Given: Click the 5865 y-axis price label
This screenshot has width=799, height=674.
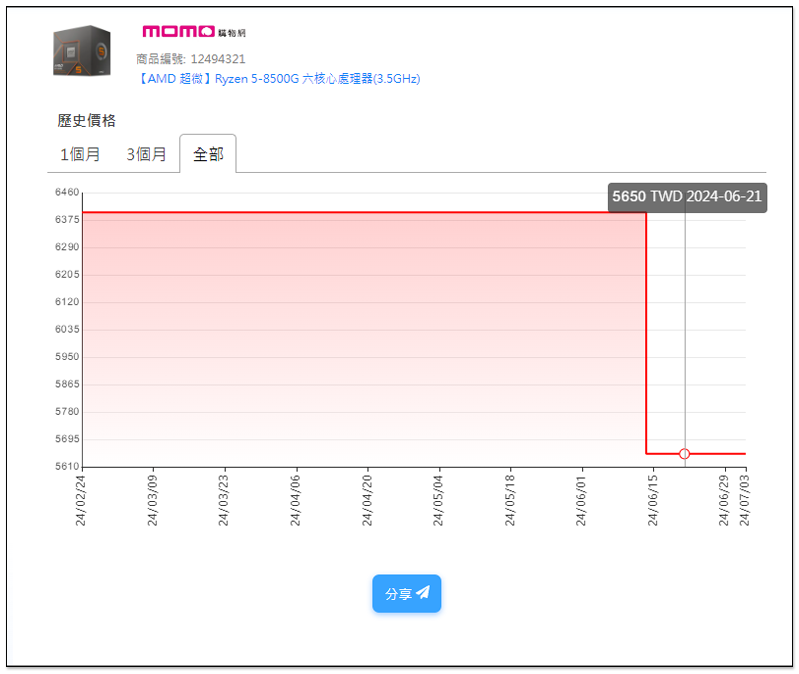Looking at the screenshot, I should coord(67,384).
